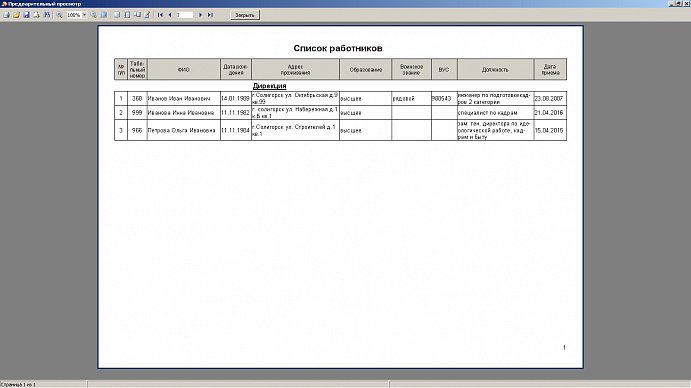Viewport: 691px width, 388px height.
Task: Click the 100% zoom value field
Action: pyautogui.click(x=74, y=15)
